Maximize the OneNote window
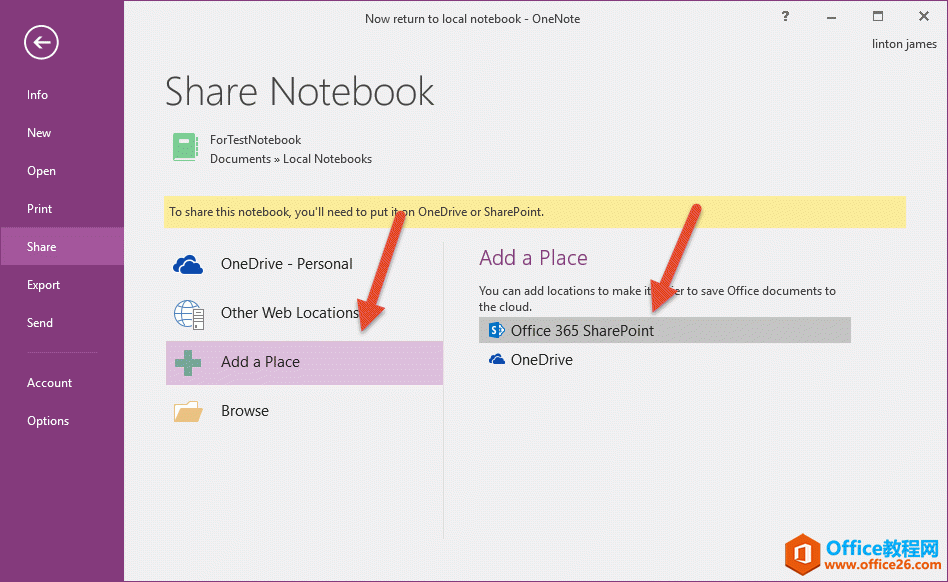The height and width of the screenshot is (582, 948). point(878,16)
